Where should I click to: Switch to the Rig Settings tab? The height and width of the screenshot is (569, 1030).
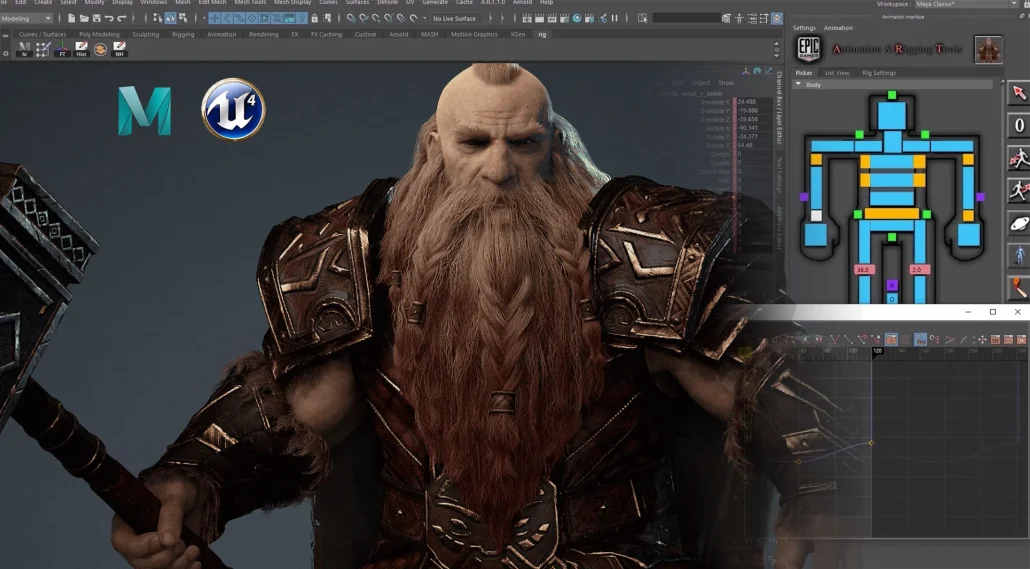[878, 73]
